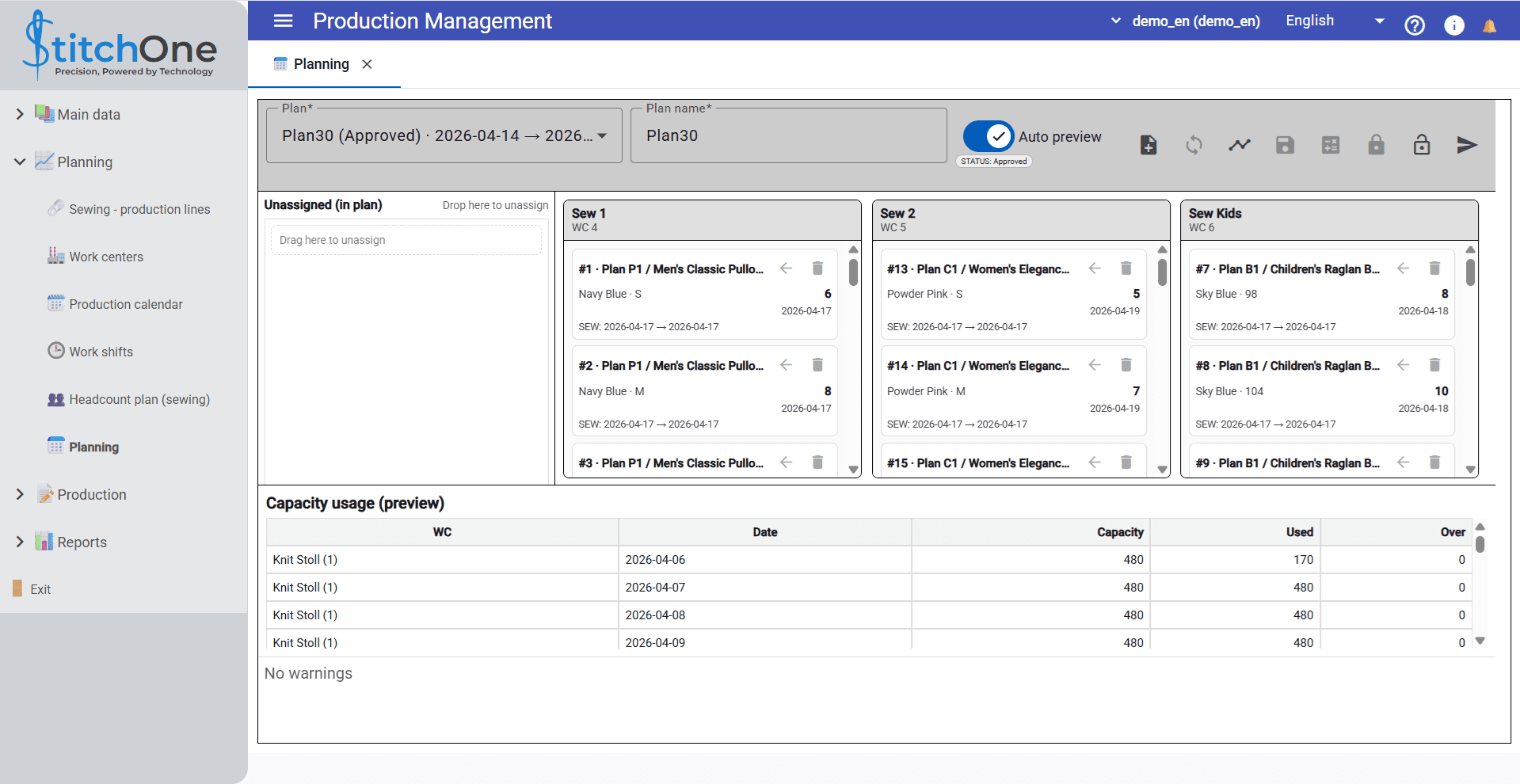The image size is (1520, 784).
Task: Delete order #14 with trash icon
Action: click(x=1126, y=365)
